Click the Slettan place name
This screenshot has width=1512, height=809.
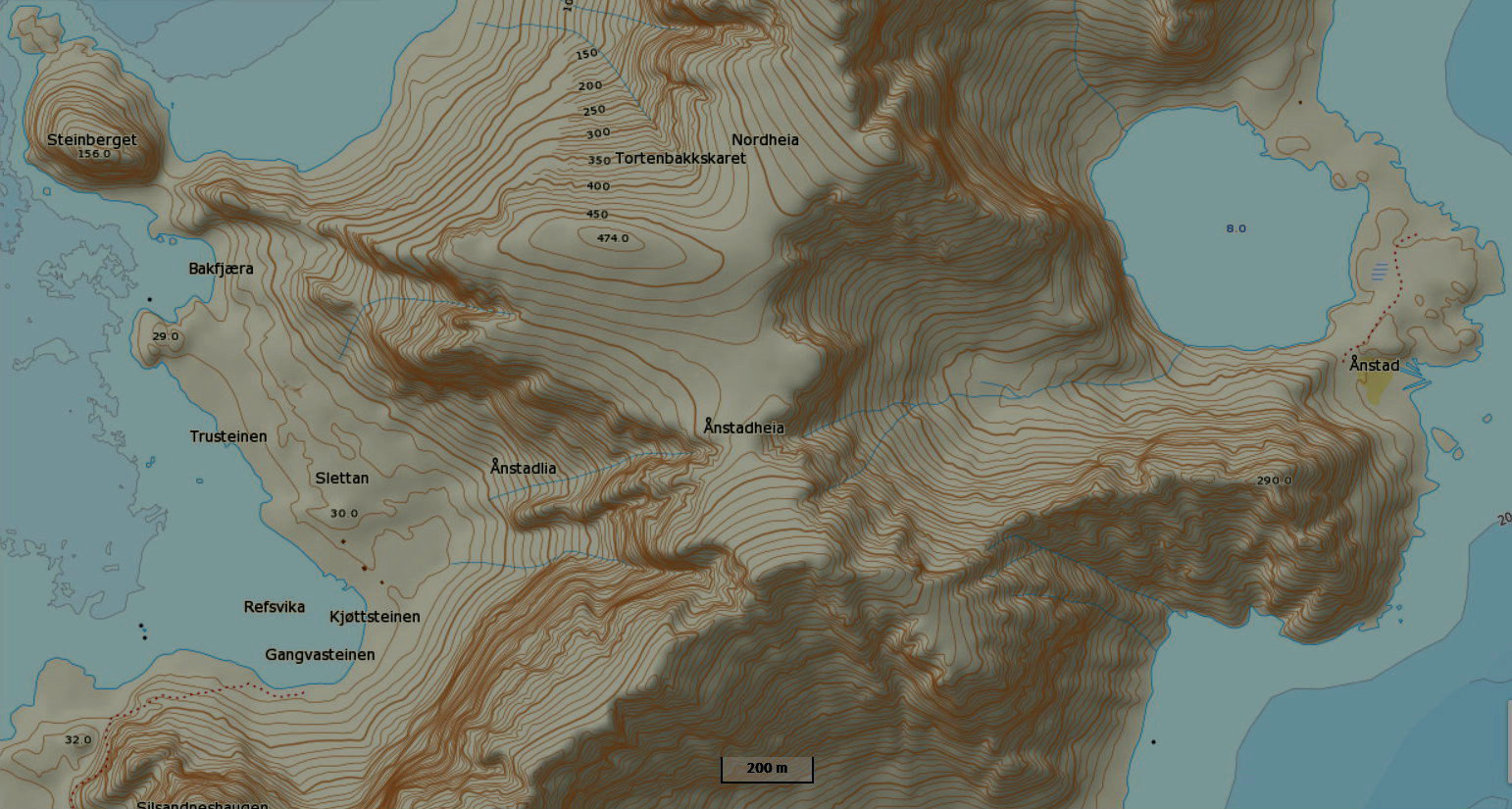click(x=342, y=479)
